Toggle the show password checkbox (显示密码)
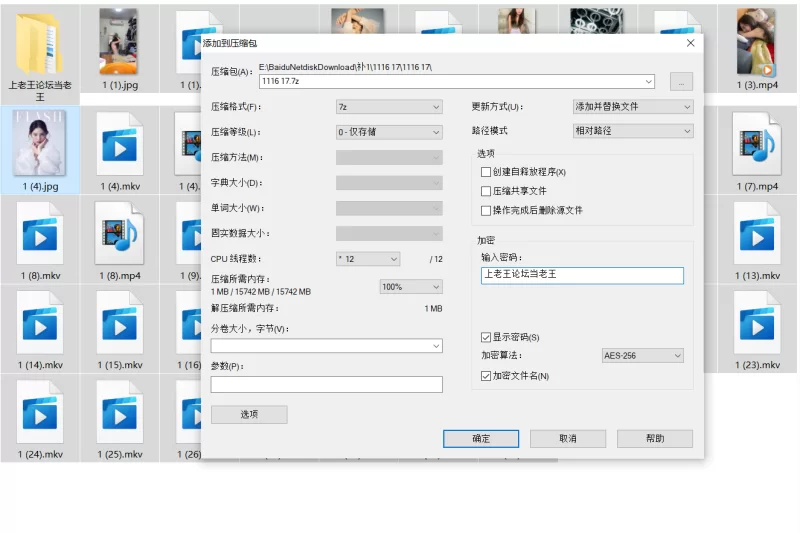This screenshot has height=533, width=800. point(486,337)
